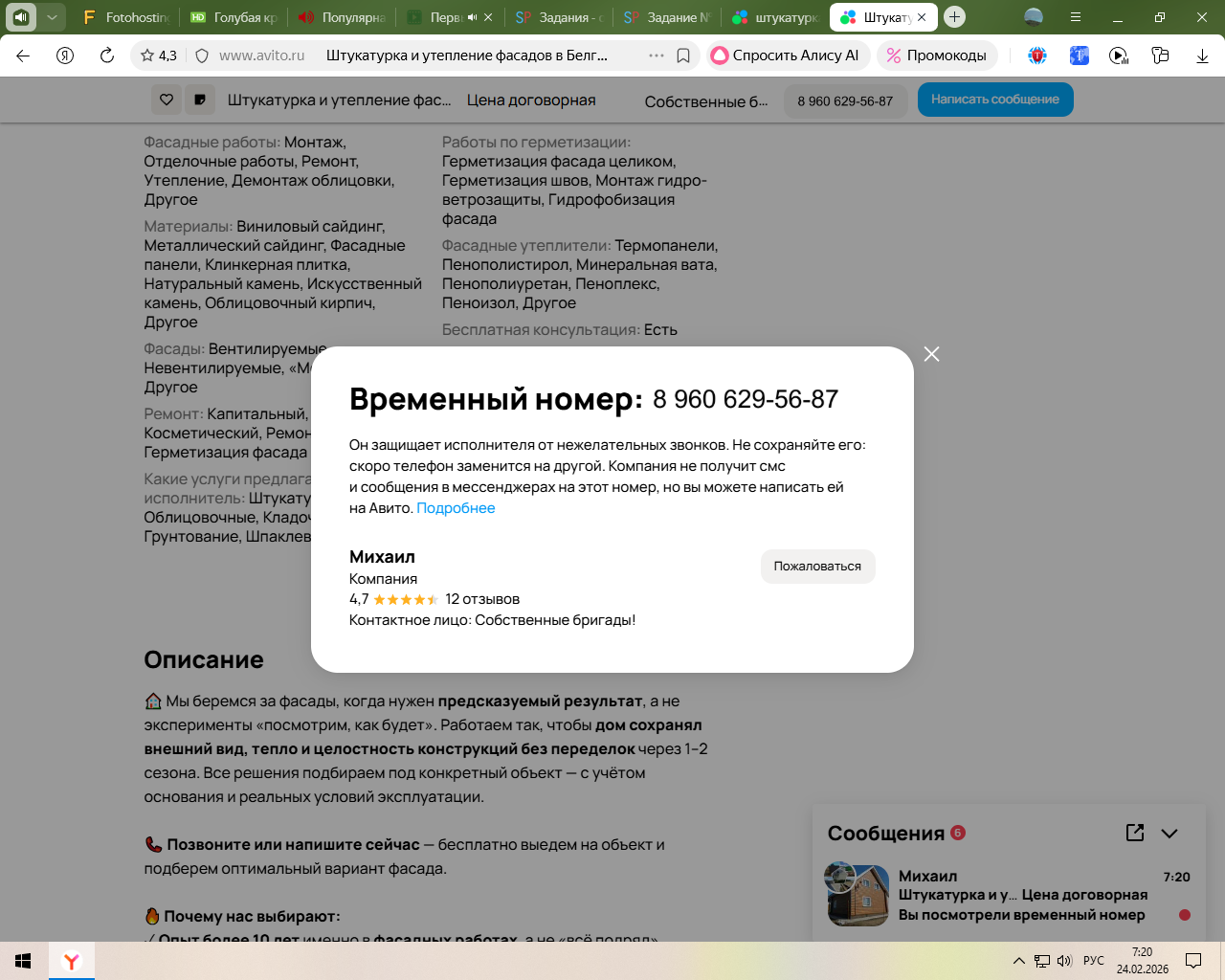The width and height of the screenshot is (1225, 980).
Task: Open Windows notification center
Action: [1193, 961]
